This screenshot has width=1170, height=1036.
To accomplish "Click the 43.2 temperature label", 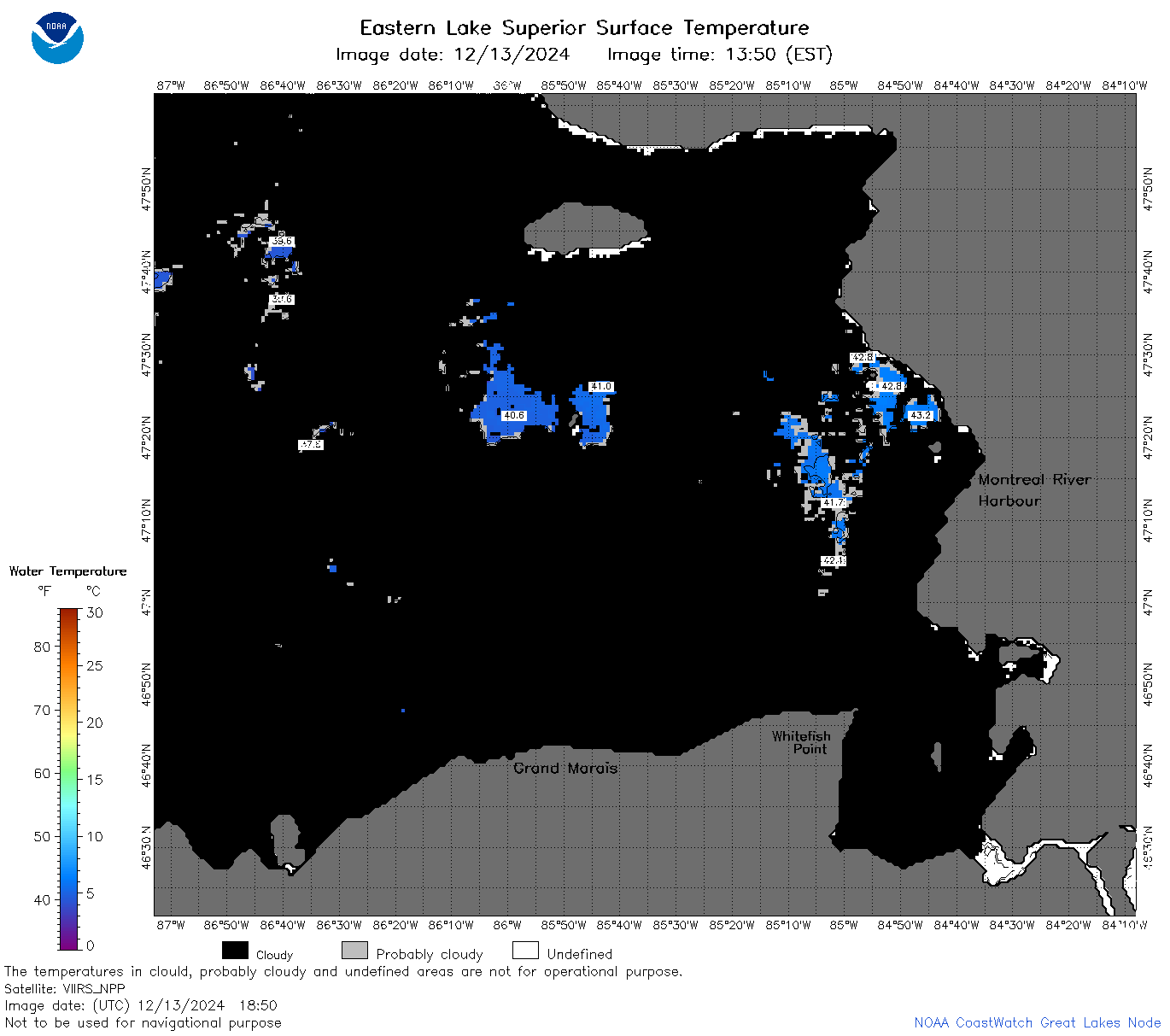I will coord(920,415).
